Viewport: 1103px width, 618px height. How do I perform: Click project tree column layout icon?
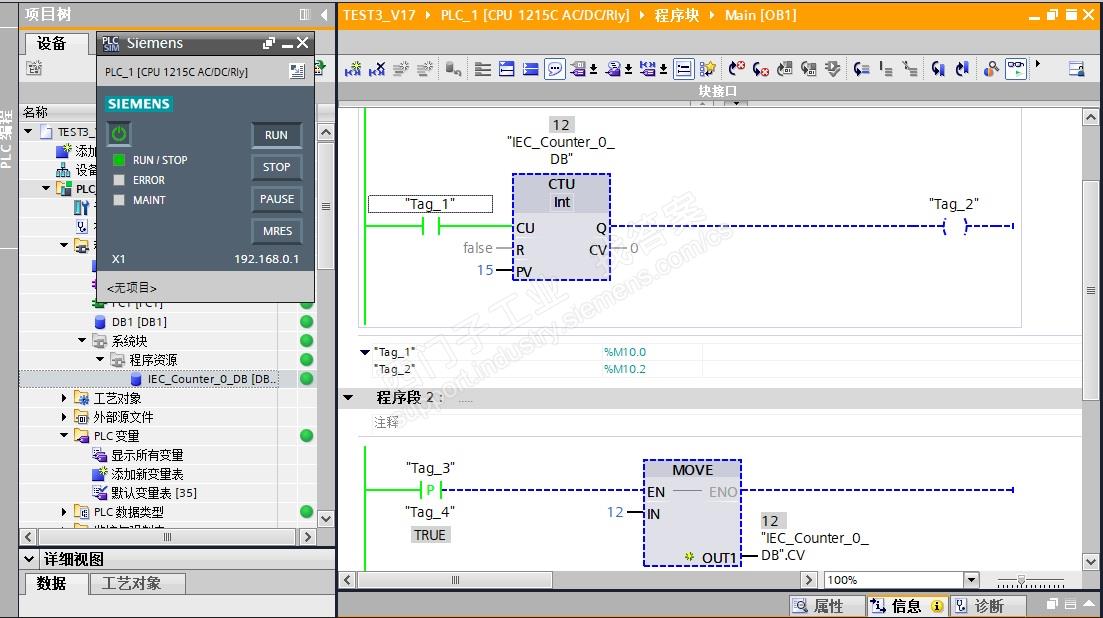coord(305,14)
